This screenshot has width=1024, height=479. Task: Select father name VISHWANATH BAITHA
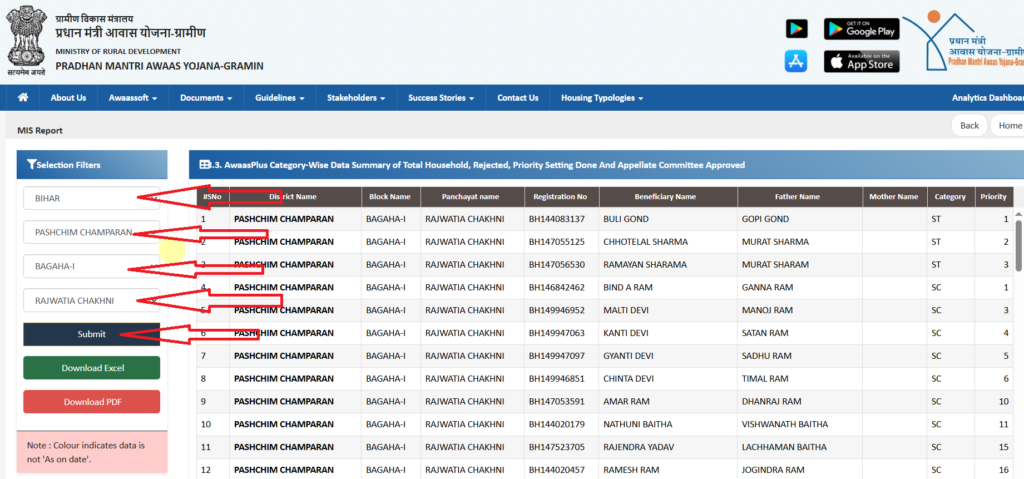787,425
